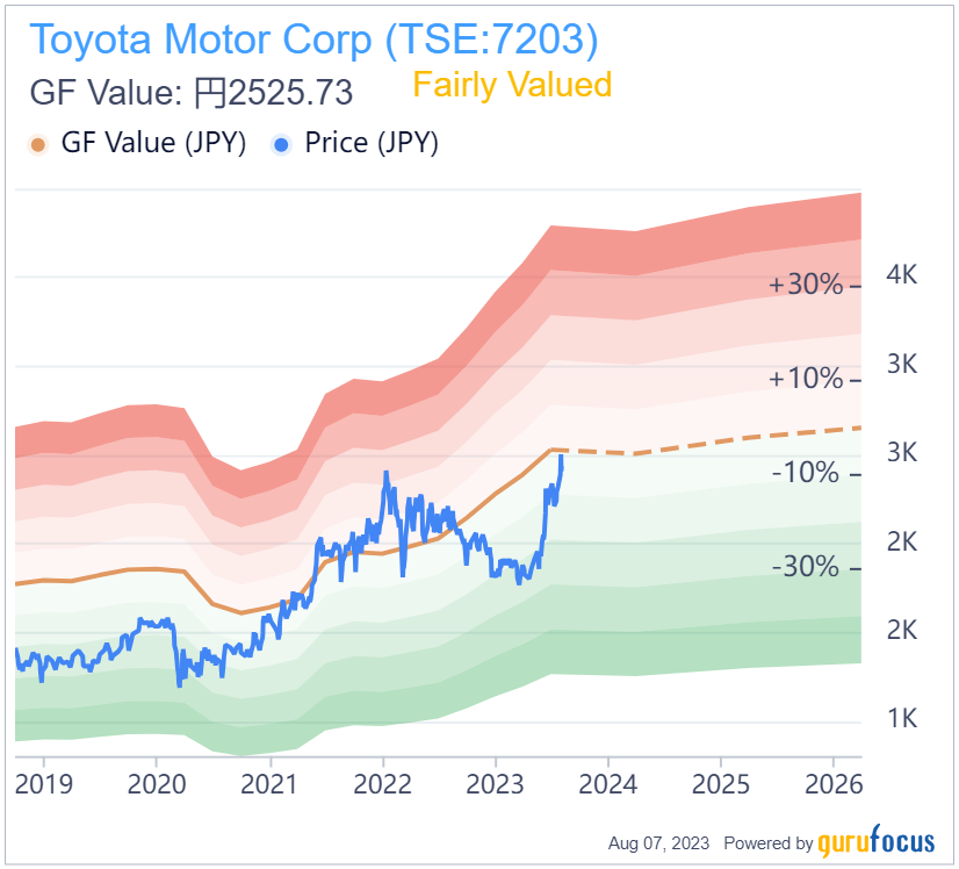Select the 2025 x-axis label
The width and height of the screenshot is (959, 869).
723,783
